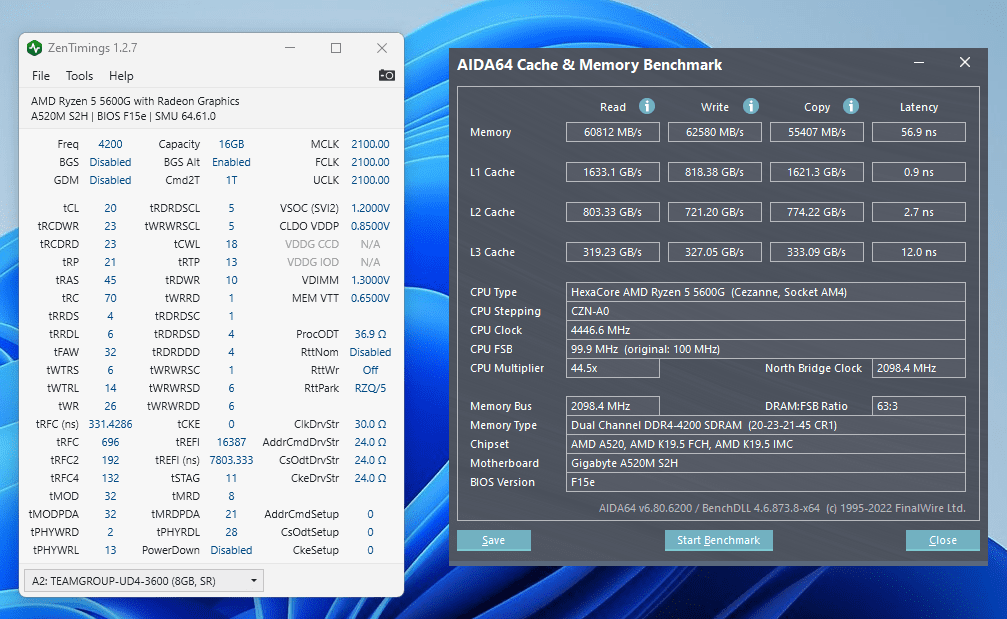Click the DRAM:FSB Ratio value 63:3

coord(919,406)
